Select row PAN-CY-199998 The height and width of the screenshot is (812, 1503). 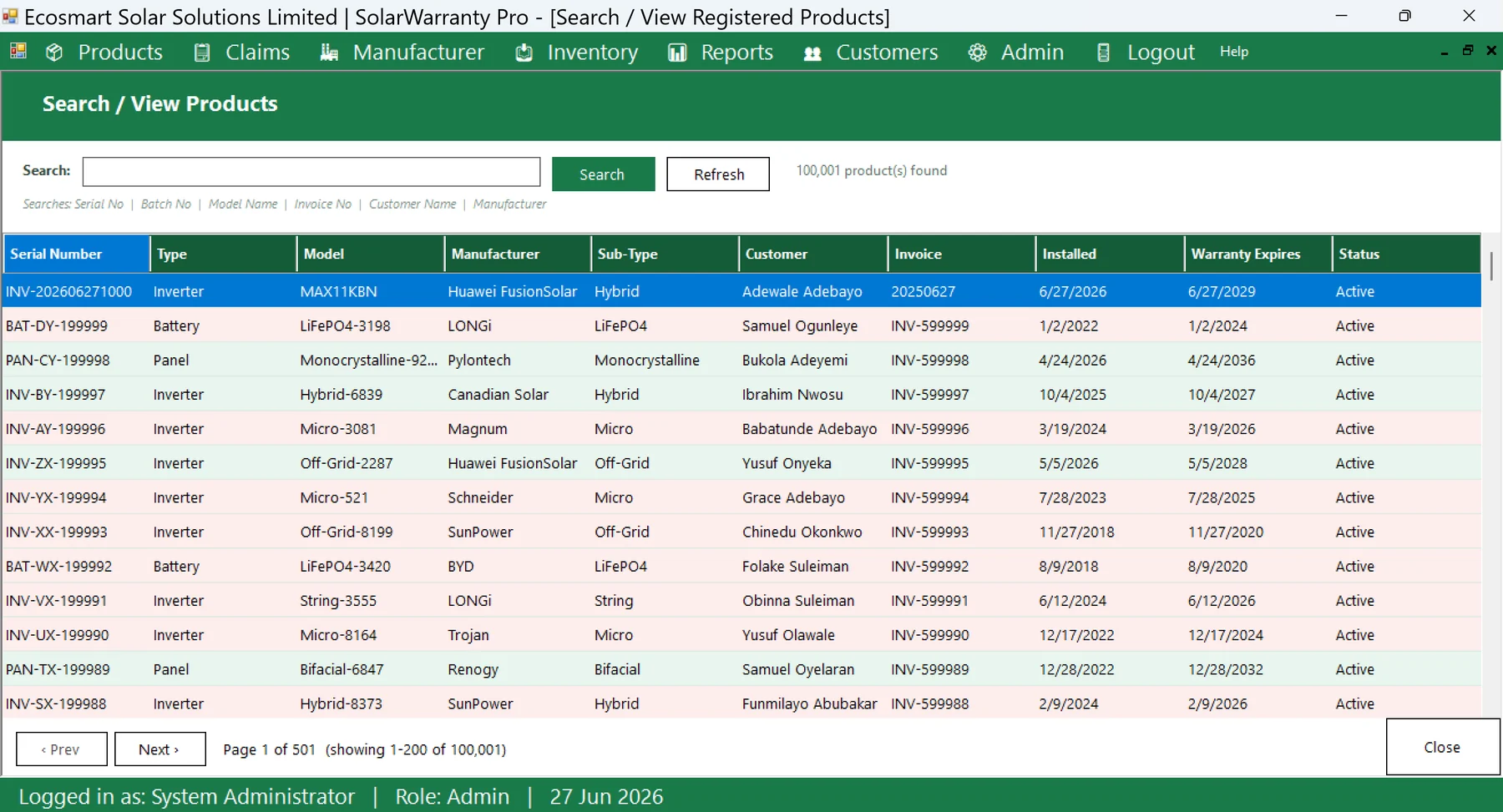[x=742, y=360]
